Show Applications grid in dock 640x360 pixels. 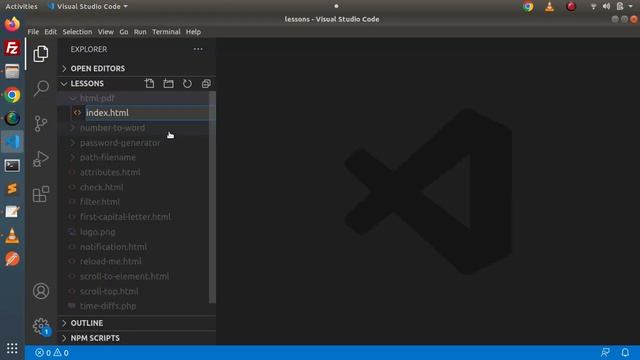tap(12, 348)
